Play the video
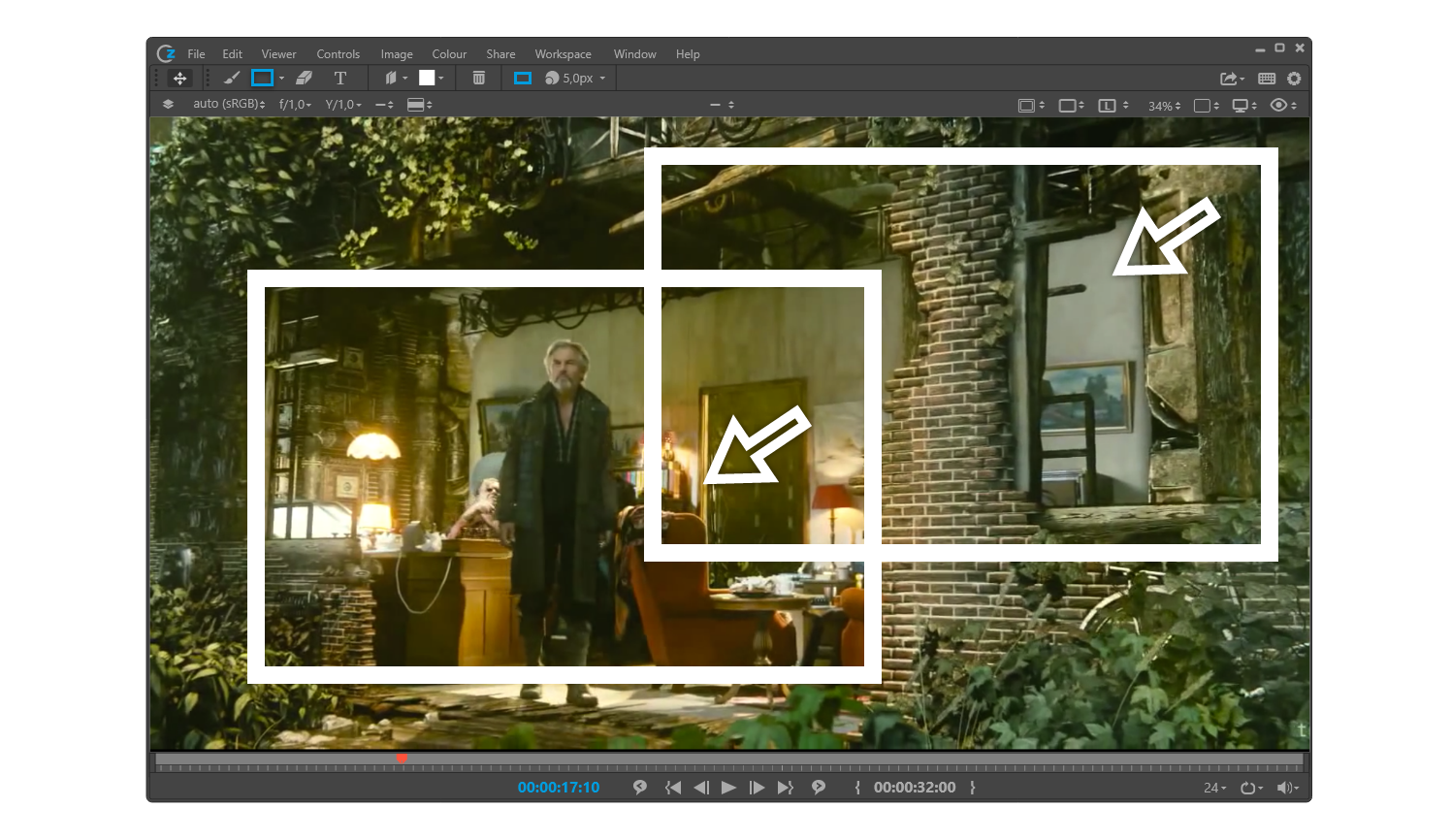The height and width of the screenshot is (840, 1451). tap(728, 788)
